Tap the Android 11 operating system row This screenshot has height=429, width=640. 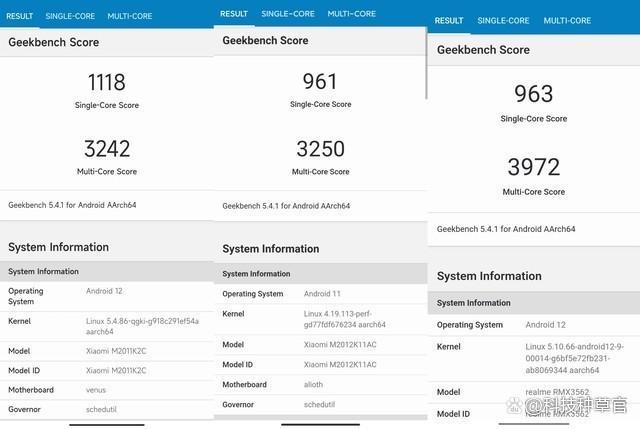pos(321,294)
